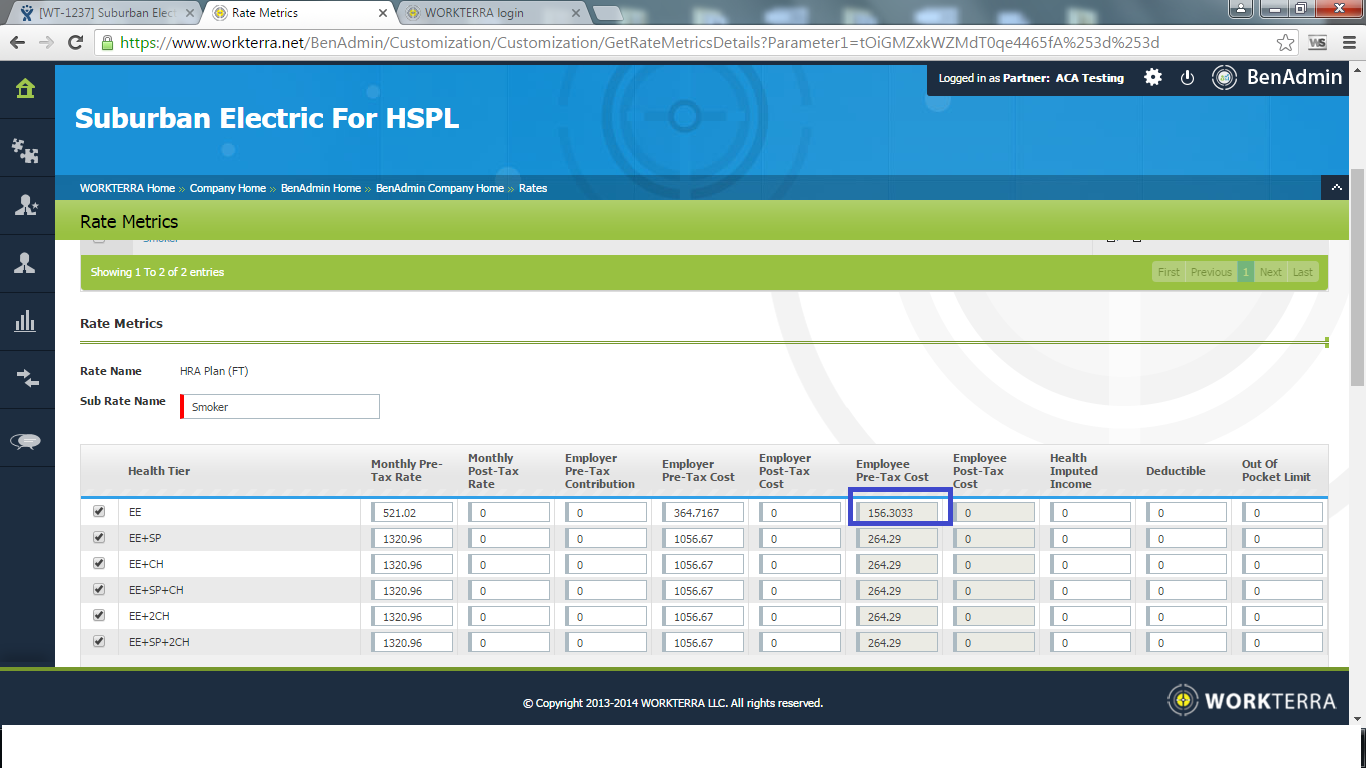Viewport: 1366px width, 768px height.
Task: Click the transfer arrows sidebar icon
Action: pos(25,378)
